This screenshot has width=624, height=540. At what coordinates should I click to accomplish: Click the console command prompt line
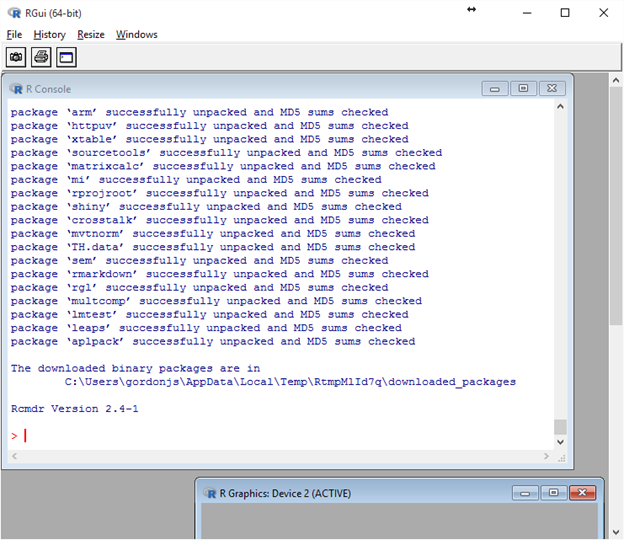280,435
